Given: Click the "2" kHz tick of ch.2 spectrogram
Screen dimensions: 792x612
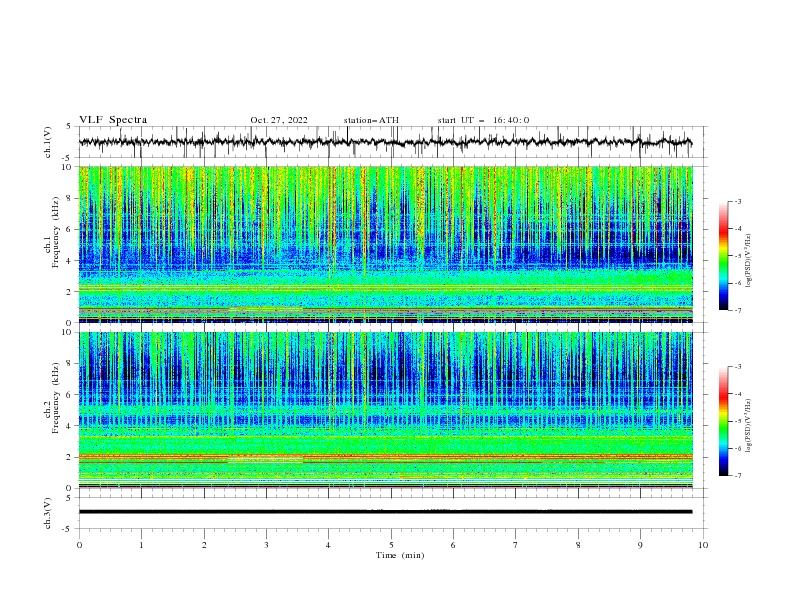Looking at the screenshot, I should coord(70,457).
